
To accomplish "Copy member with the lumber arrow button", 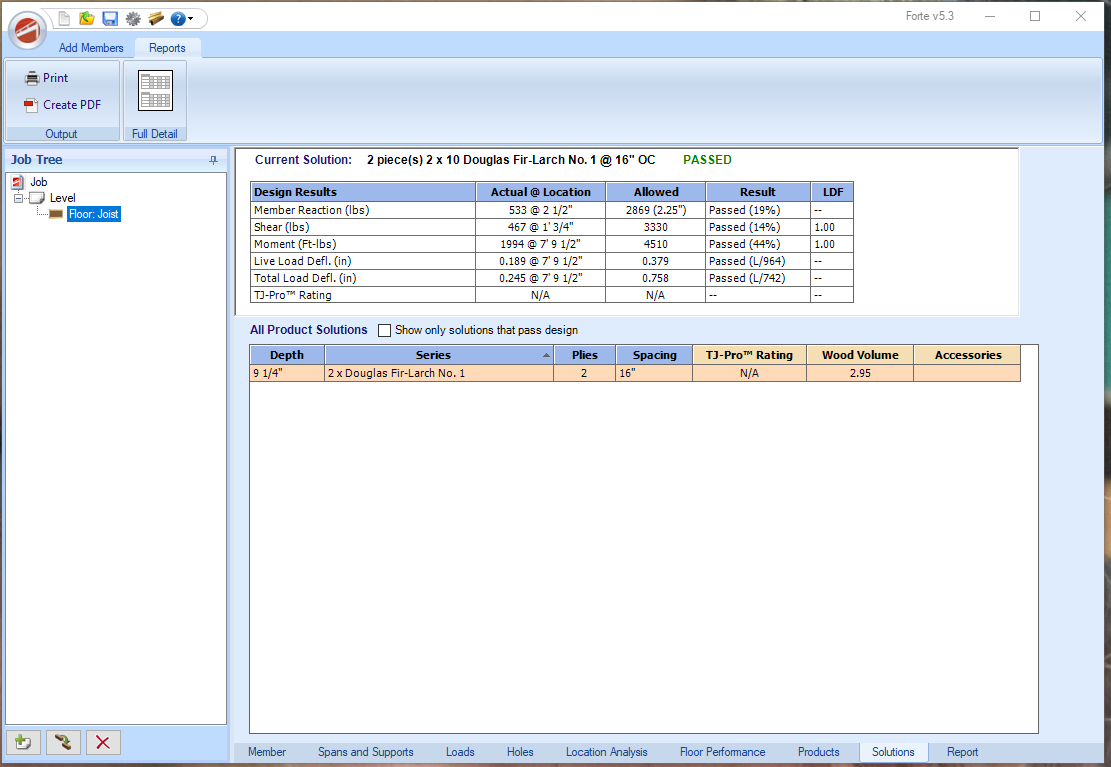I will click(63, 742).
